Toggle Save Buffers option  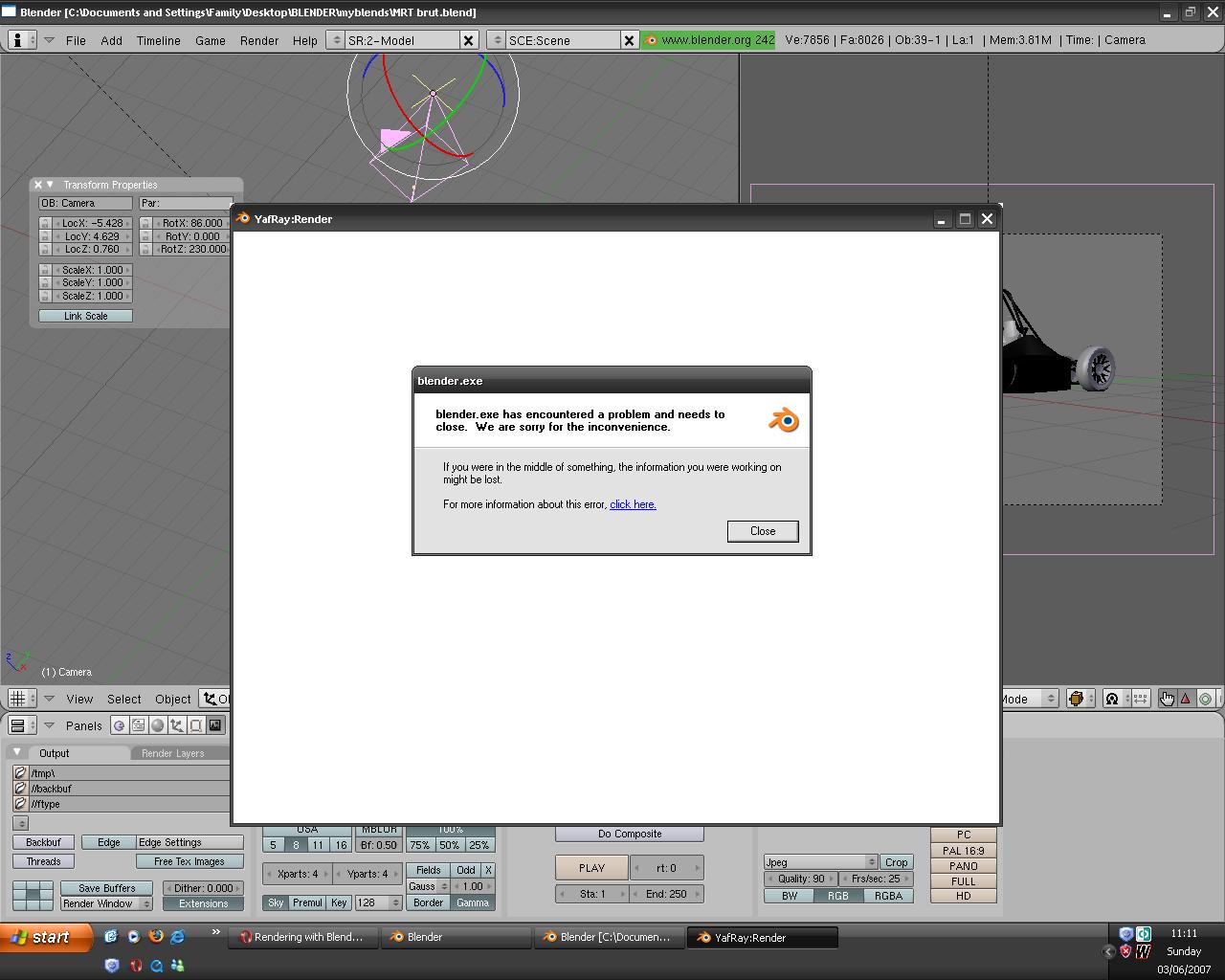pyautogui.click(x=107, y=888)
